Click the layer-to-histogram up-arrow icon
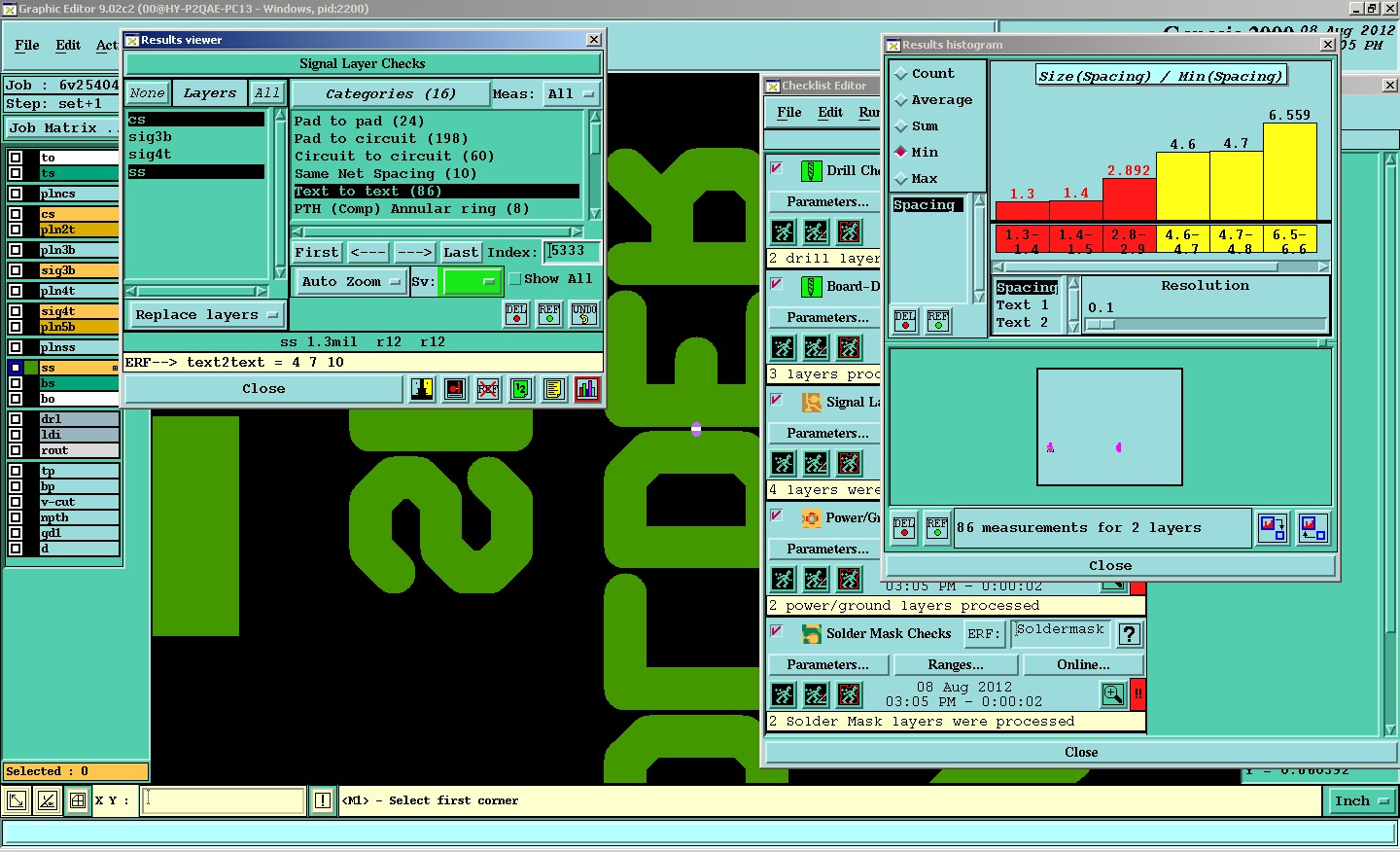1400x852 pixels. pos(1313,528)
